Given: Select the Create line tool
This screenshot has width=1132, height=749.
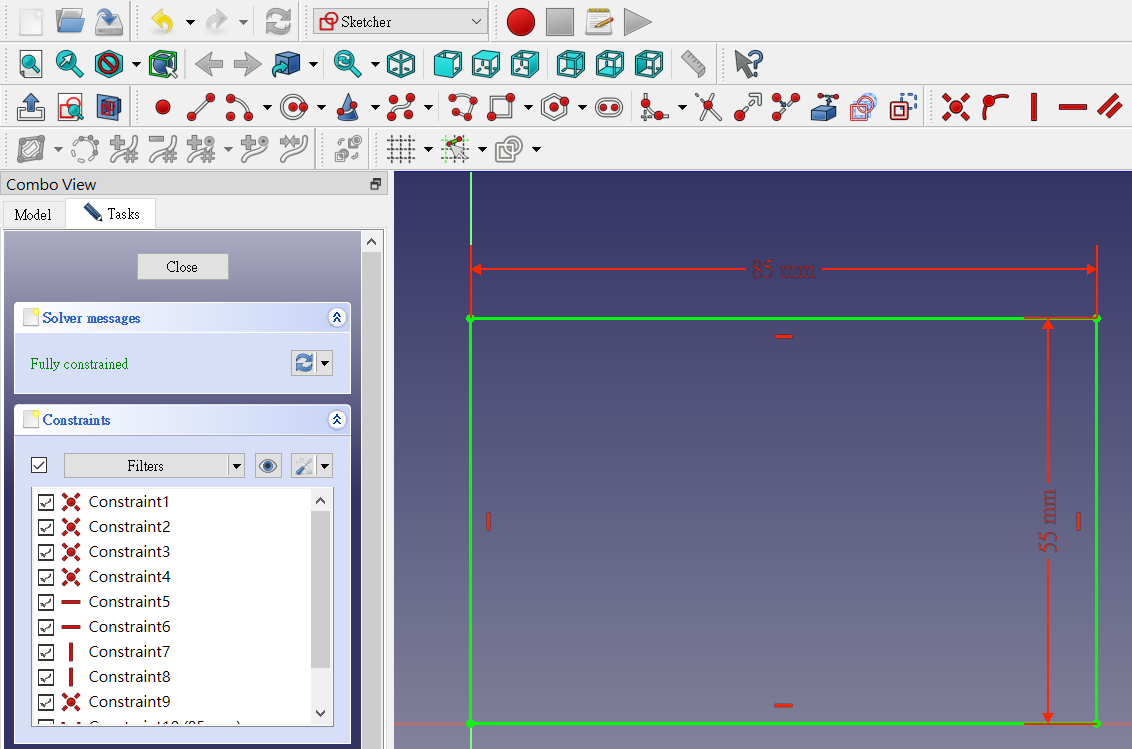Looking at the screenshot, I should click(201, 108).
